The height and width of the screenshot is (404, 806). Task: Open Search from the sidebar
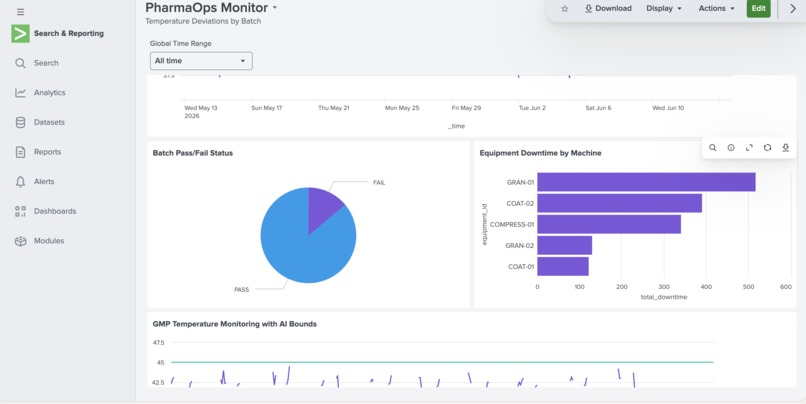point(46,63)
